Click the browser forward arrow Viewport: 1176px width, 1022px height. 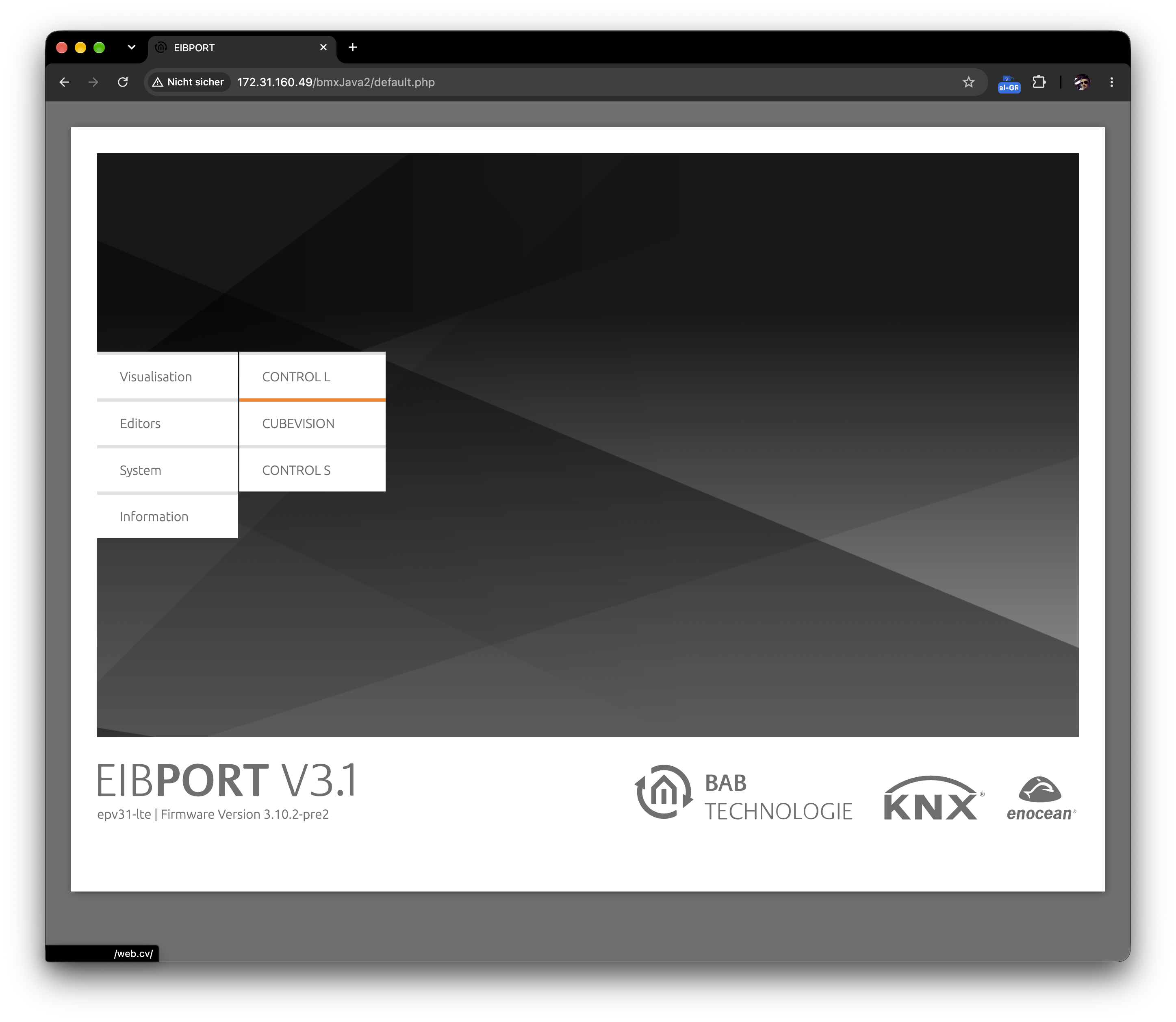click(93, 82)
